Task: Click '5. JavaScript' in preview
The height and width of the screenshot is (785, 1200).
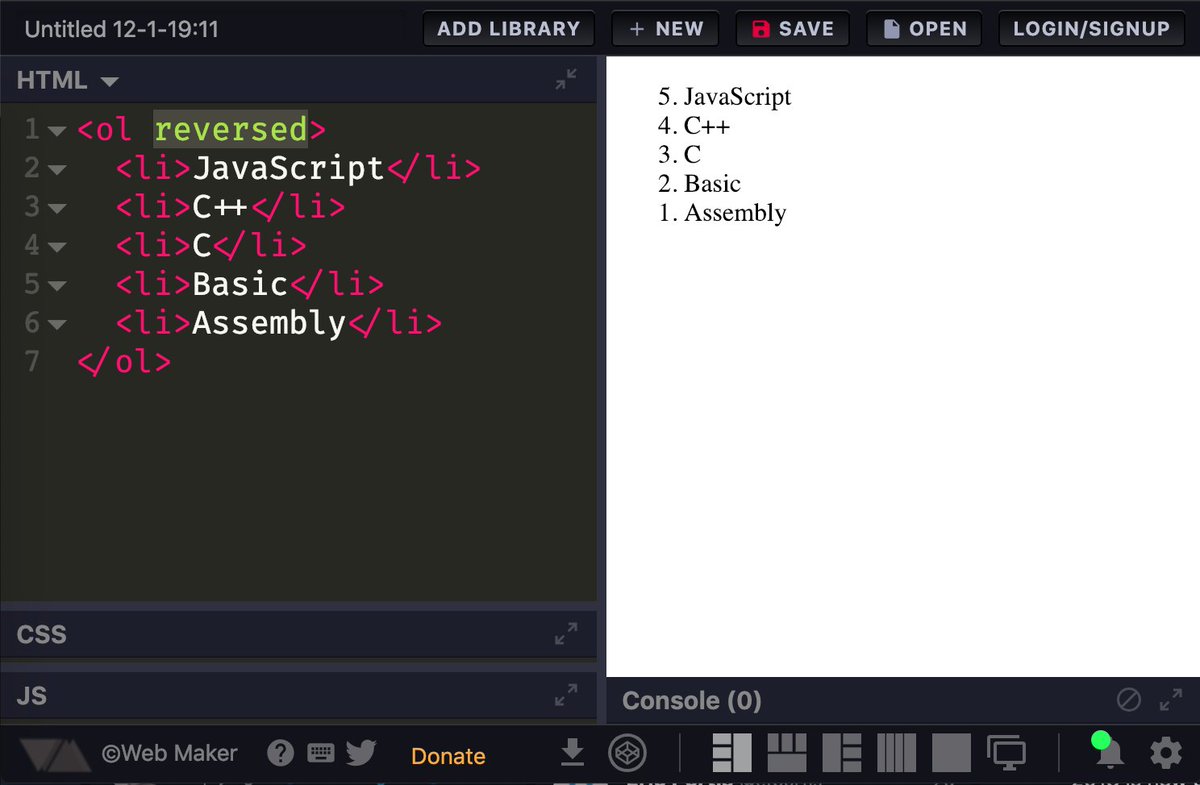Action: coord(725,97)
